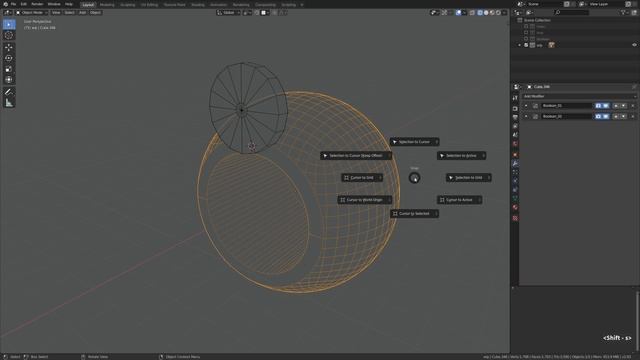Choose Selection to Active in pie menu
Image resolution: width=640 pixels, height=360 pixels.
point(461,156)
